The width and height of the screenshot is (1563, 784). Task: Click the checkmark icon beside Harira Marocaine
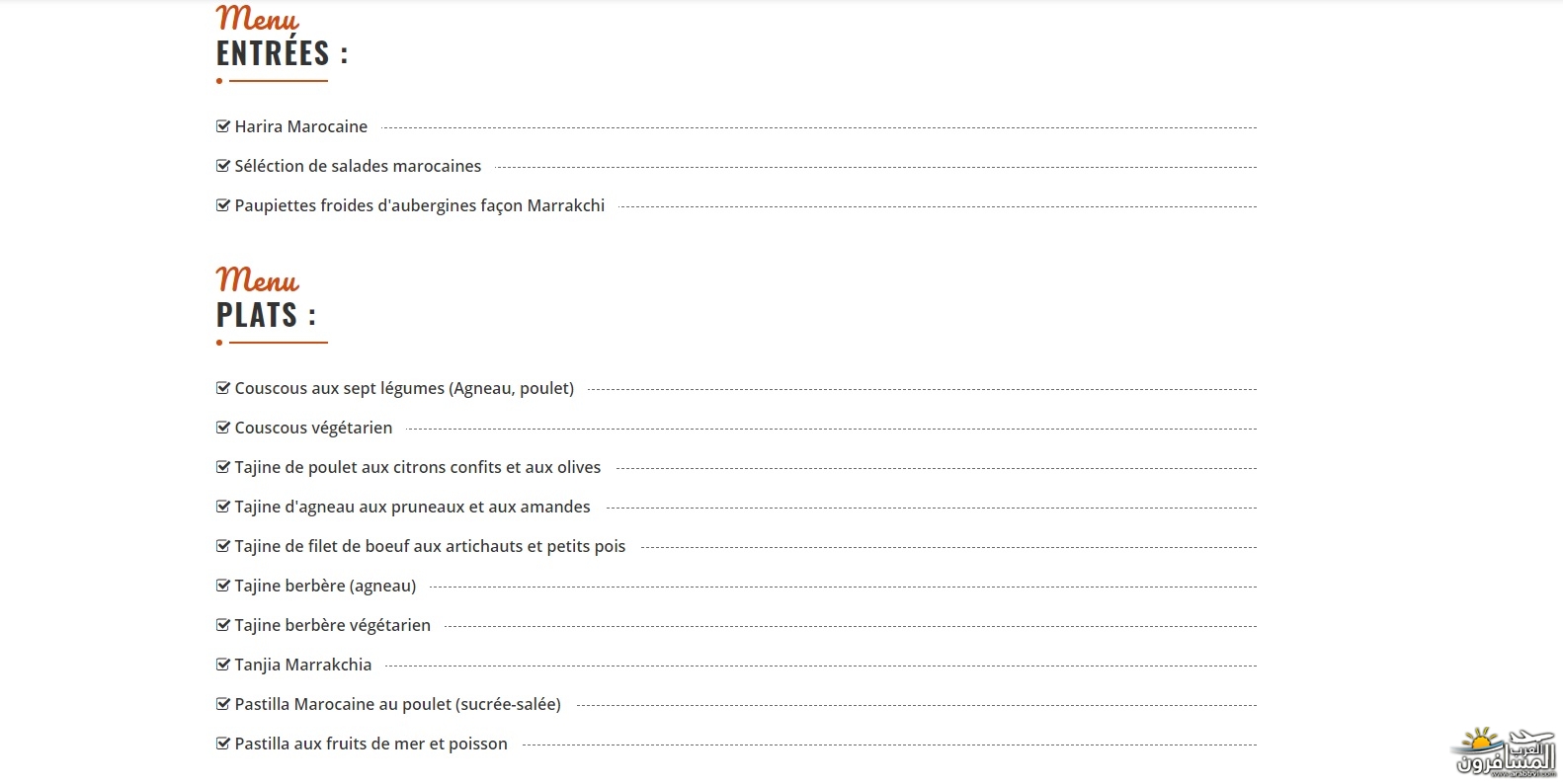(x=223, y=126)
